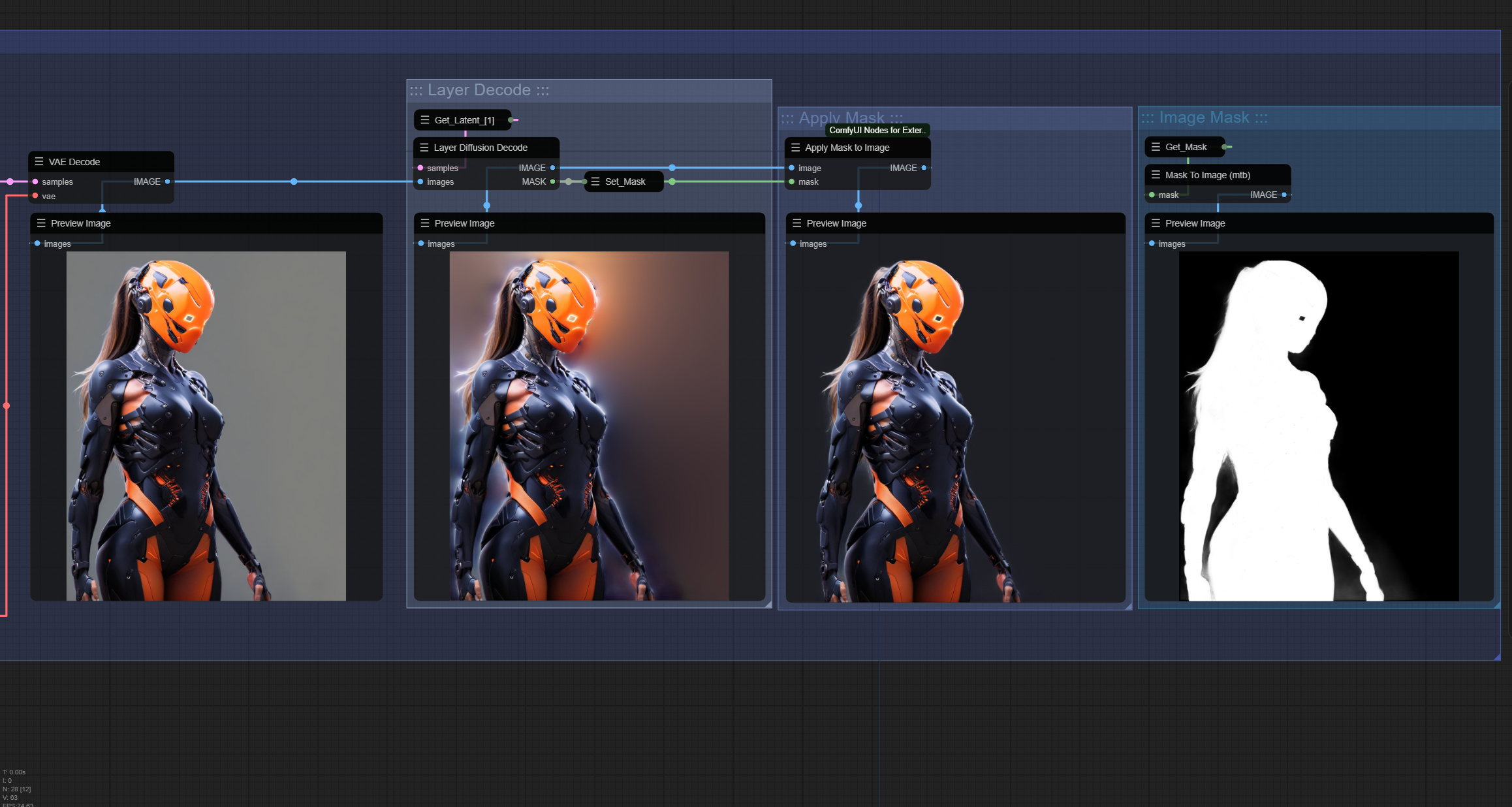Image resolution: width=1512 pixels, height=807 pixels.
Task: Collapse the Layer Diffusion Decode node via its icon
Action: (x=424, y=148)
